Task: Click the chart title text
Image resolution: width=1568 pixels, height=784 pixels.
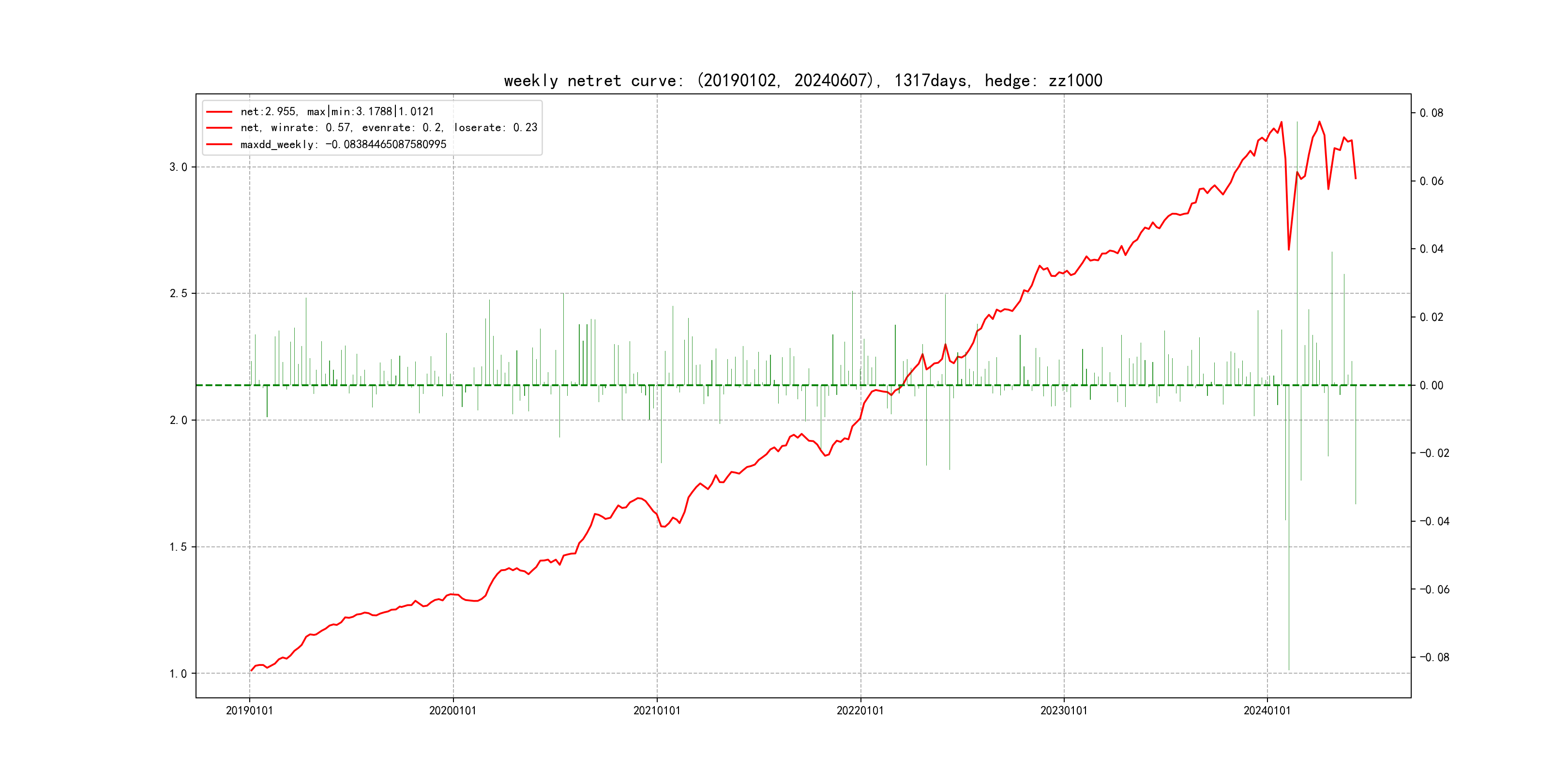Action: point(803,80)
